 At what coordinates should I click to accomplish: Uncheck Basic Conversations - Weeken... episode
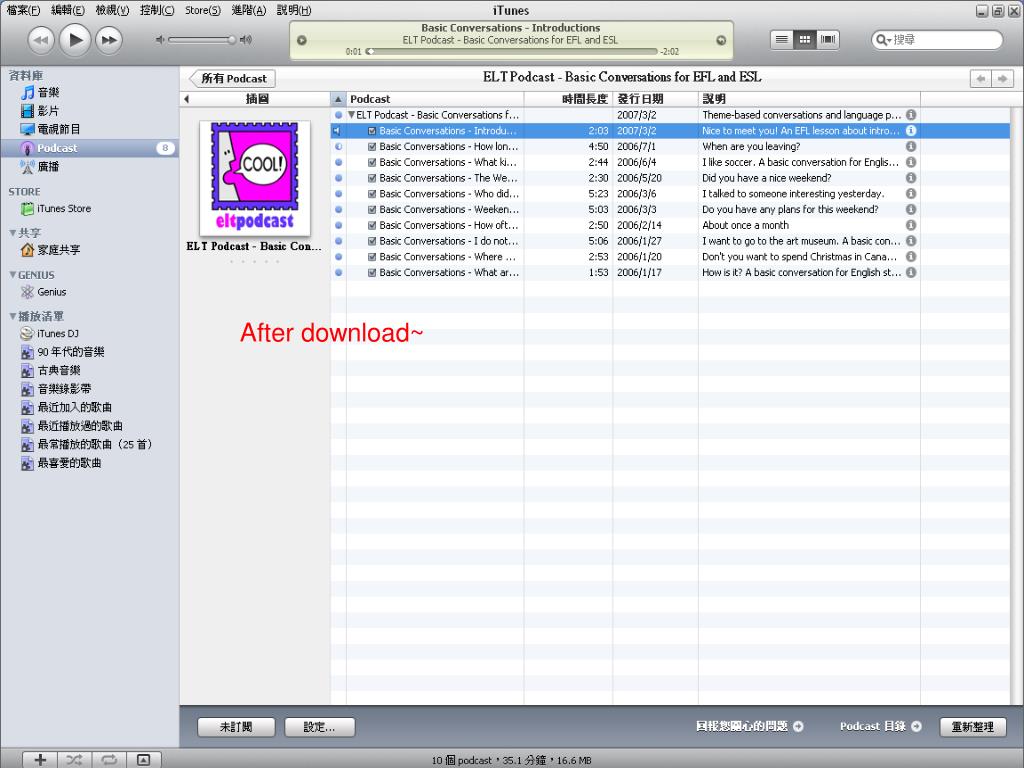(x=372, y=210)
